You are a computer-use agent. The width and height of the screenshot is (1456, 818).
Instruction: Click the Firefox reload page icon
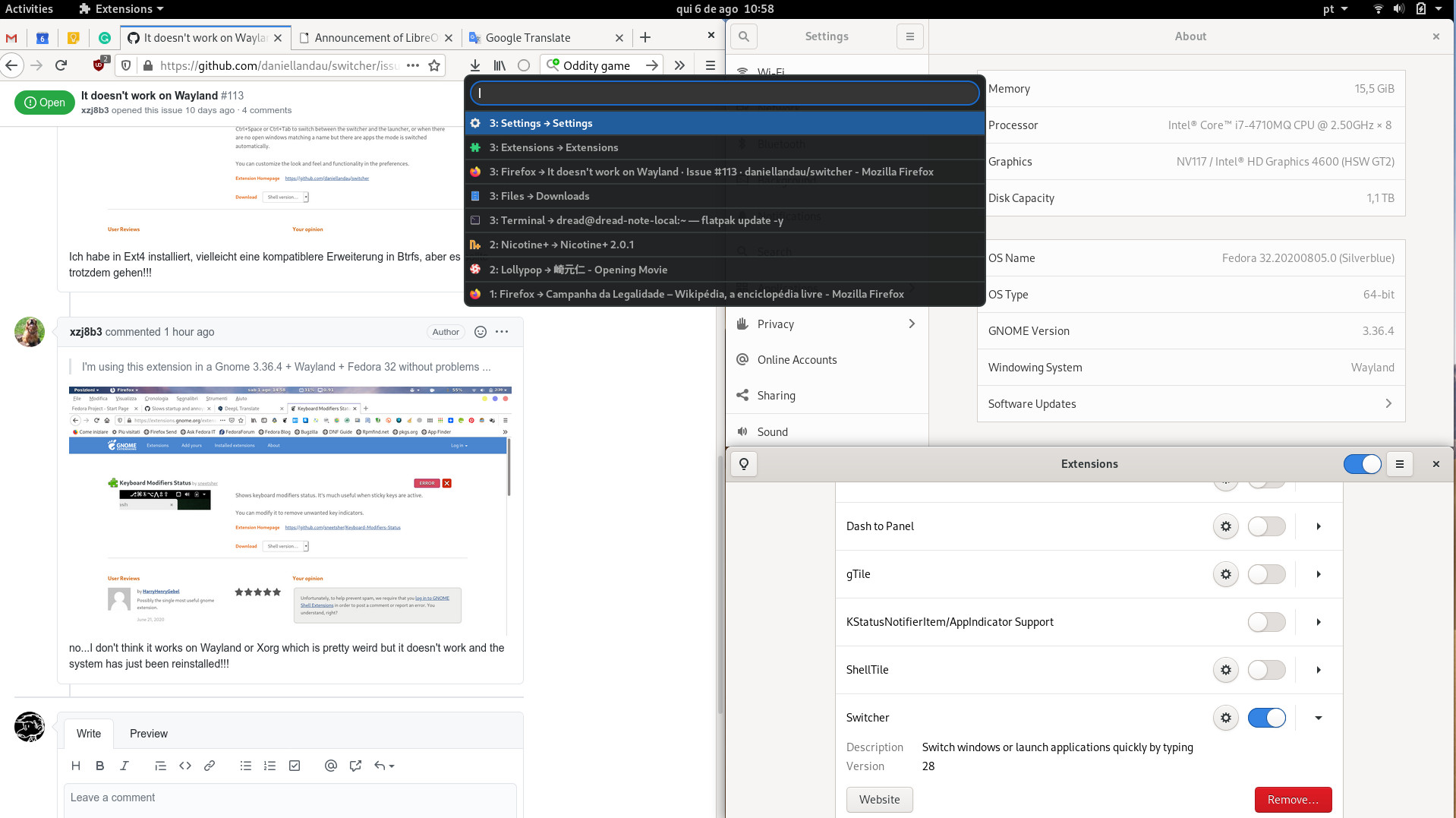point(61,65)
